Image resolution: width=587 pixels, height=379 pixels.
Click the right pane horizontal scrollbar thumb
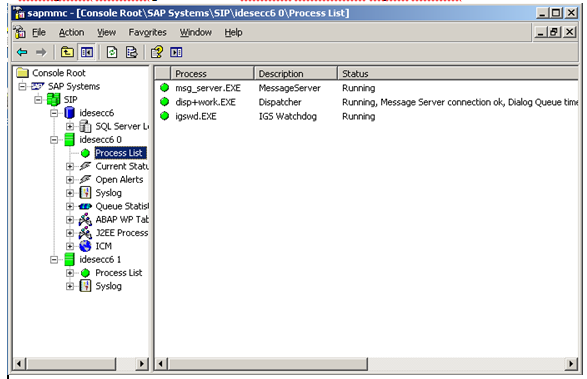(268, 364)
